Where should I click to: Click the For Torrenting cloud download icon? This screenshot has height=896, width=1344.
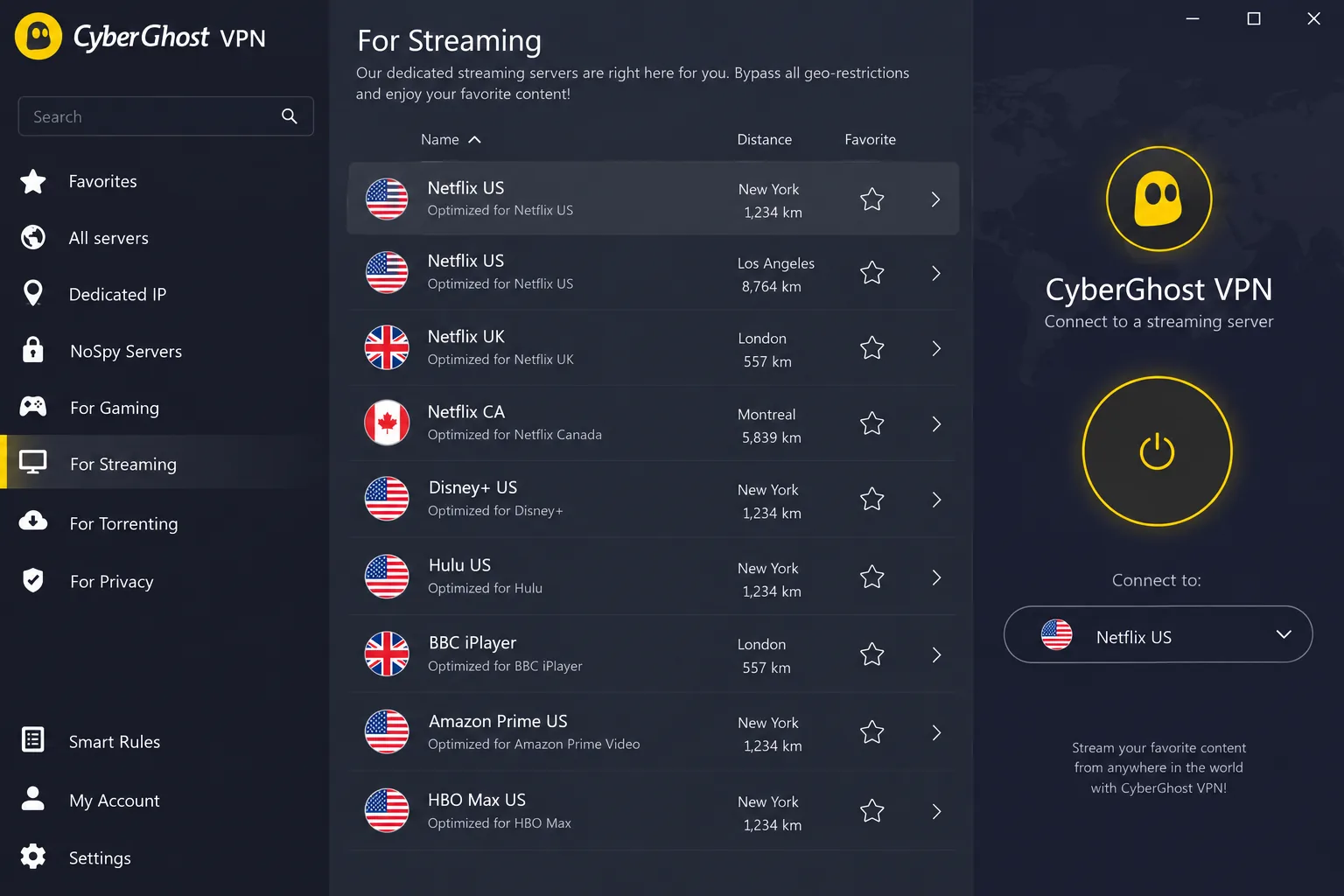33,521
